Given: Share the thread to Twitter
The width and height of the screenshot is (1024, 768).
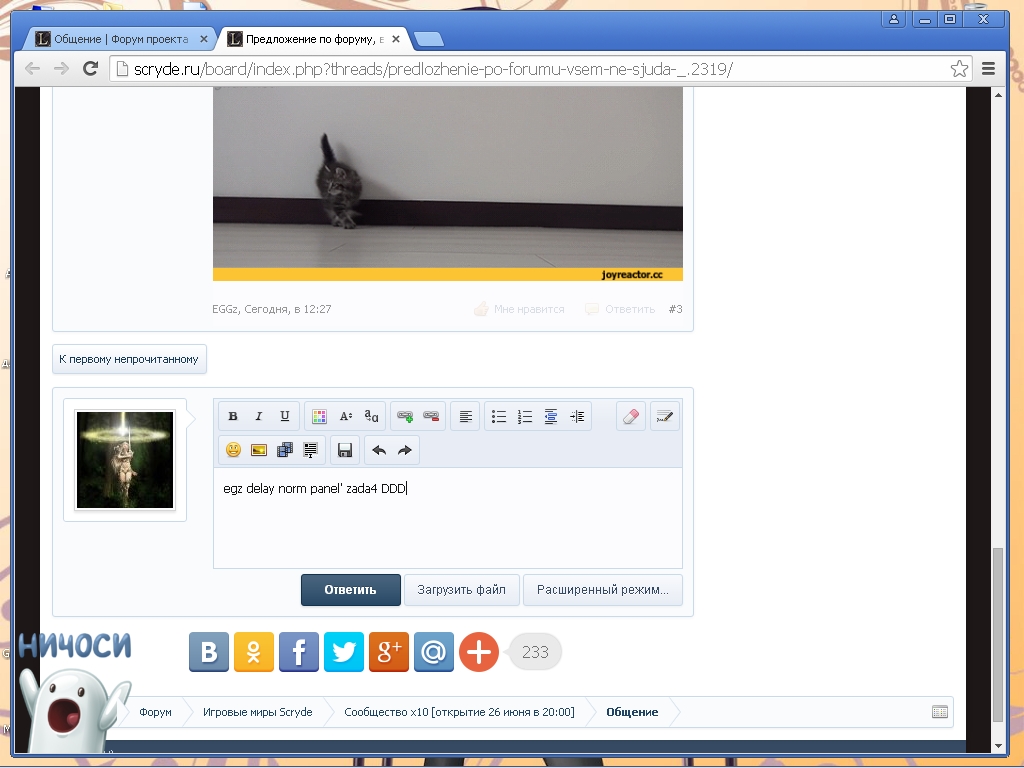Looking at the screenshot, I should click(x=344, y=651).
